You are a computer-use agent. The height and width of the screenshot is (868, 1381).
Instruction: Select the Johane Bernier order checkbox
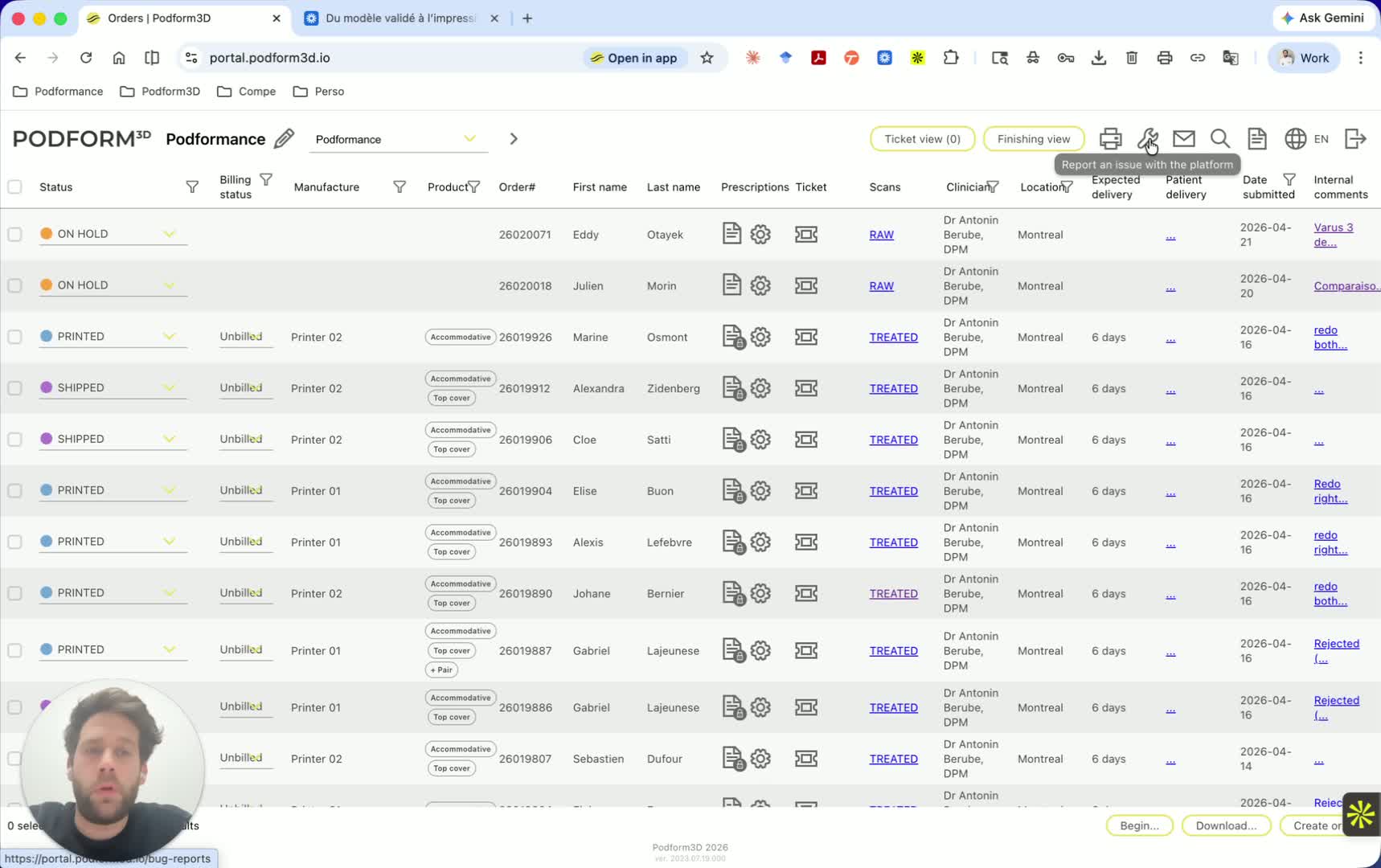[14, 593]
